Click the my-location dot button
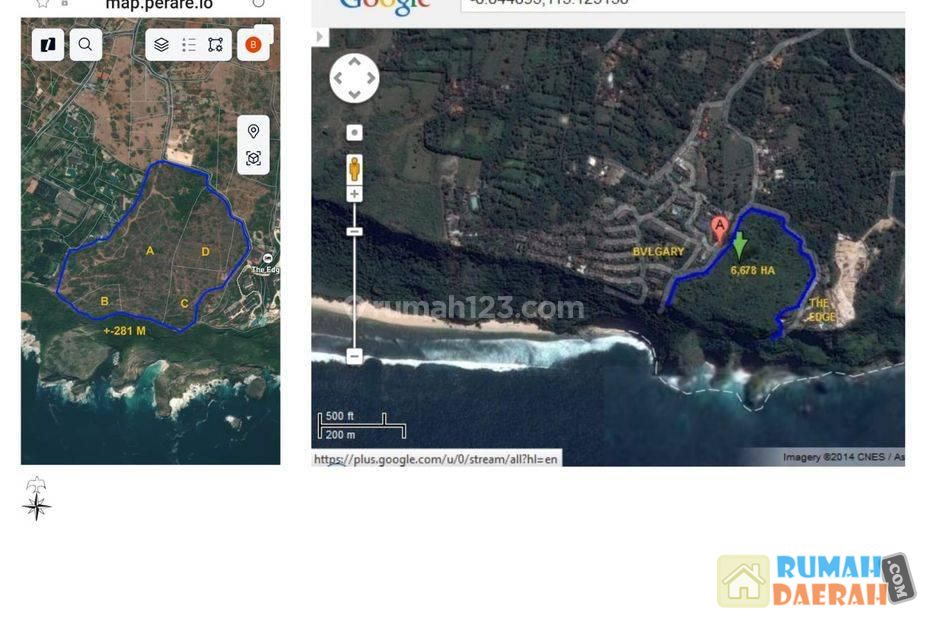Screen dimensions: 927x618 [354, 132]
